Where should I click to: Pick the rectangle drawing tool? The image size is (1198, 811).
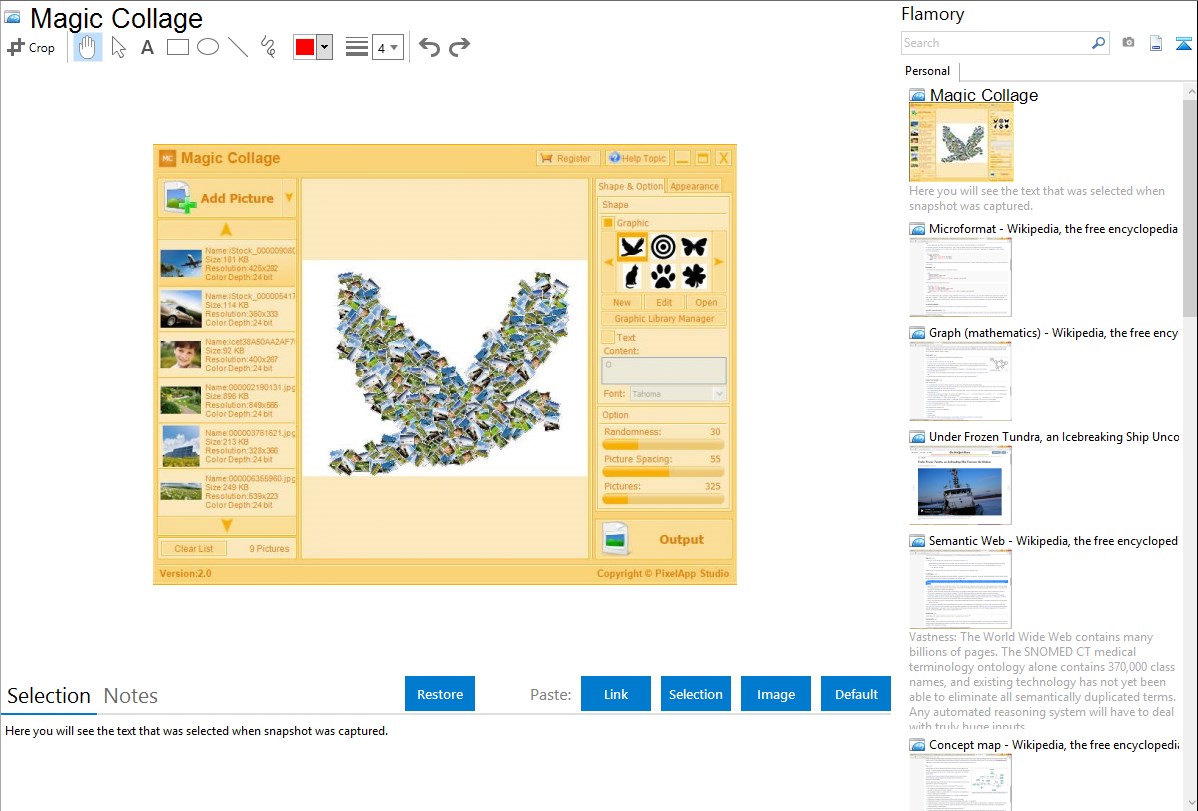[177, 47]
